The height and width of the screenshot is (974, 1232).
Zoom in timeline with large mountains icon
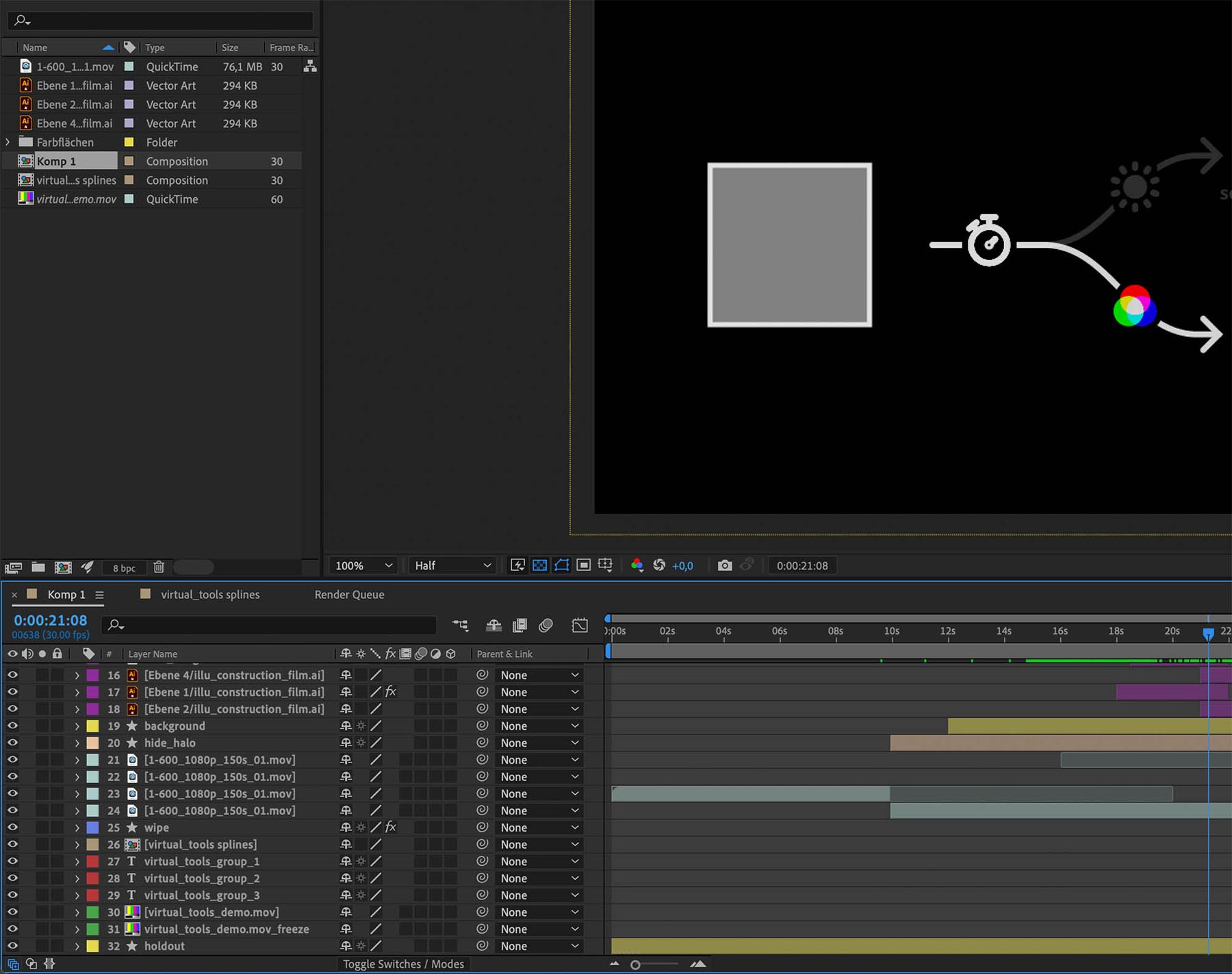pyautogui.click(x=697, y=964)
